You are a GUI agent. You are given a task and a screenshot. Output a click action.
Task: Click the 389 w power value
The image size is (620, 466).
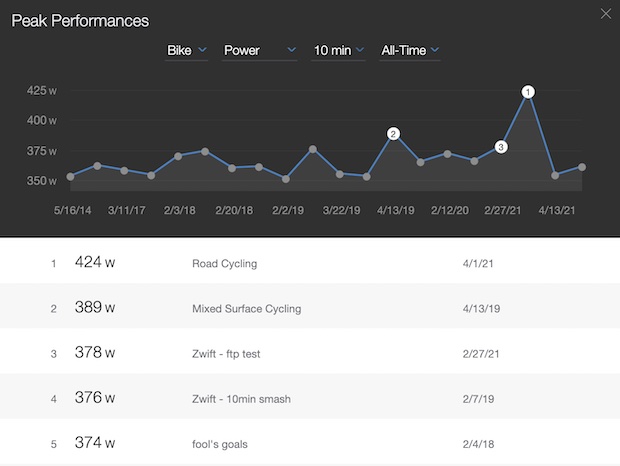pos(95,309)
